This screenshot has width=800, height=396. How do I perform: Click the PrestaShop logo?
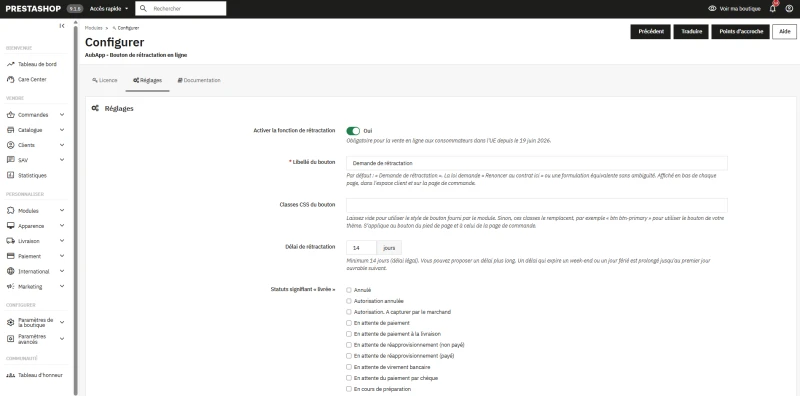(x=33, y=9)
